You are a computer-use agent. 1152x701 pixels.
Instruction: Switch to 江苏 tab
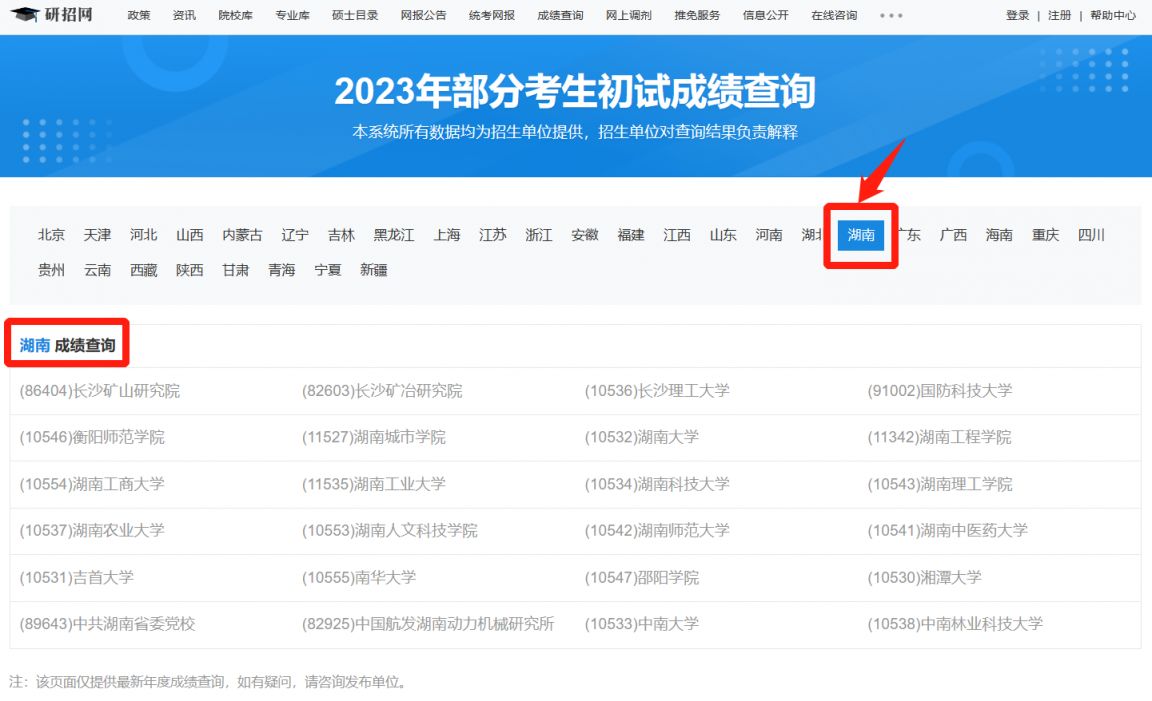[x=493, y=235]
